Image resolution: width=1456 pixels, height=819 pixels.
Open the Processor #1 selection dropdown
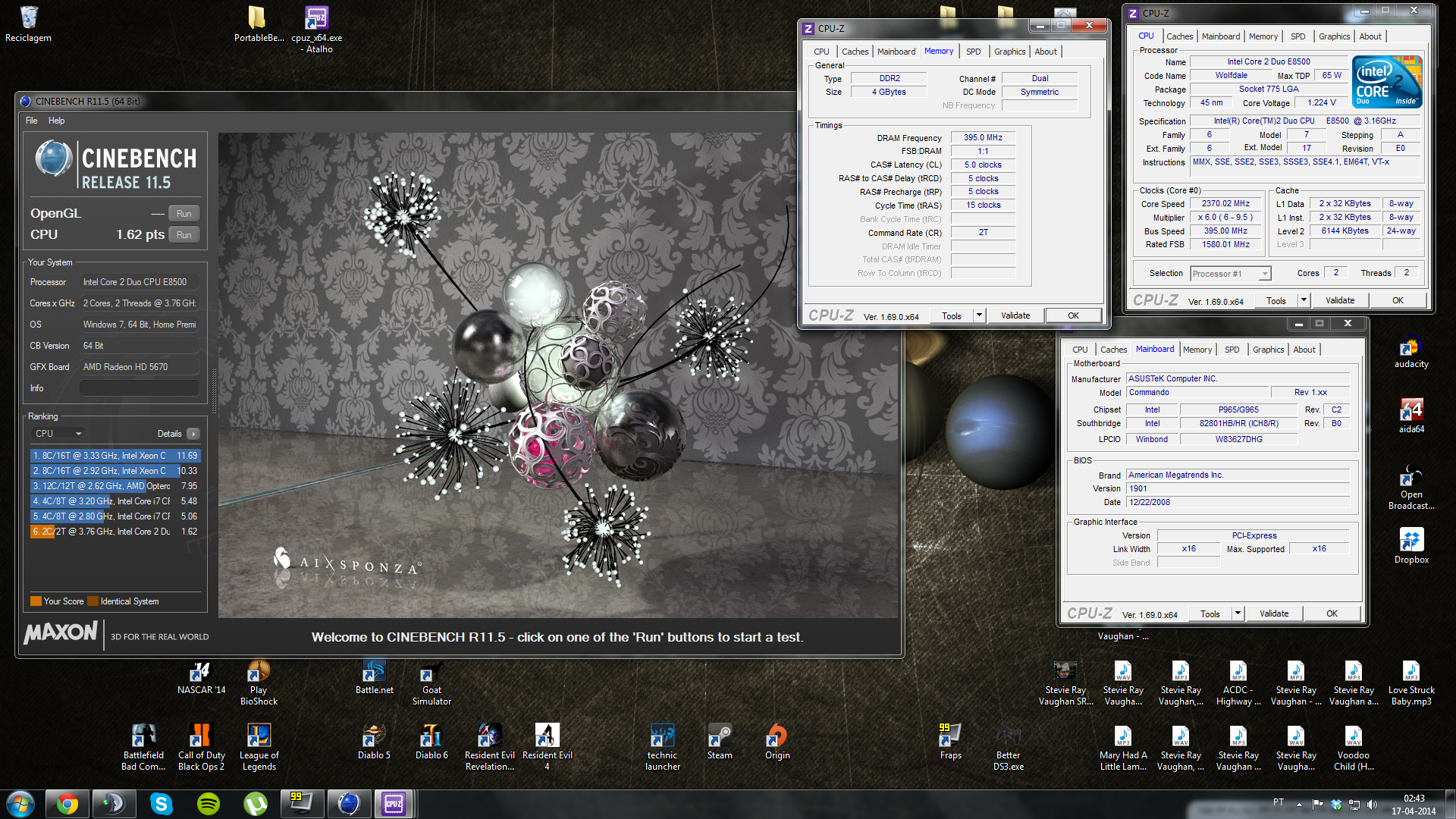point(1230,274)
